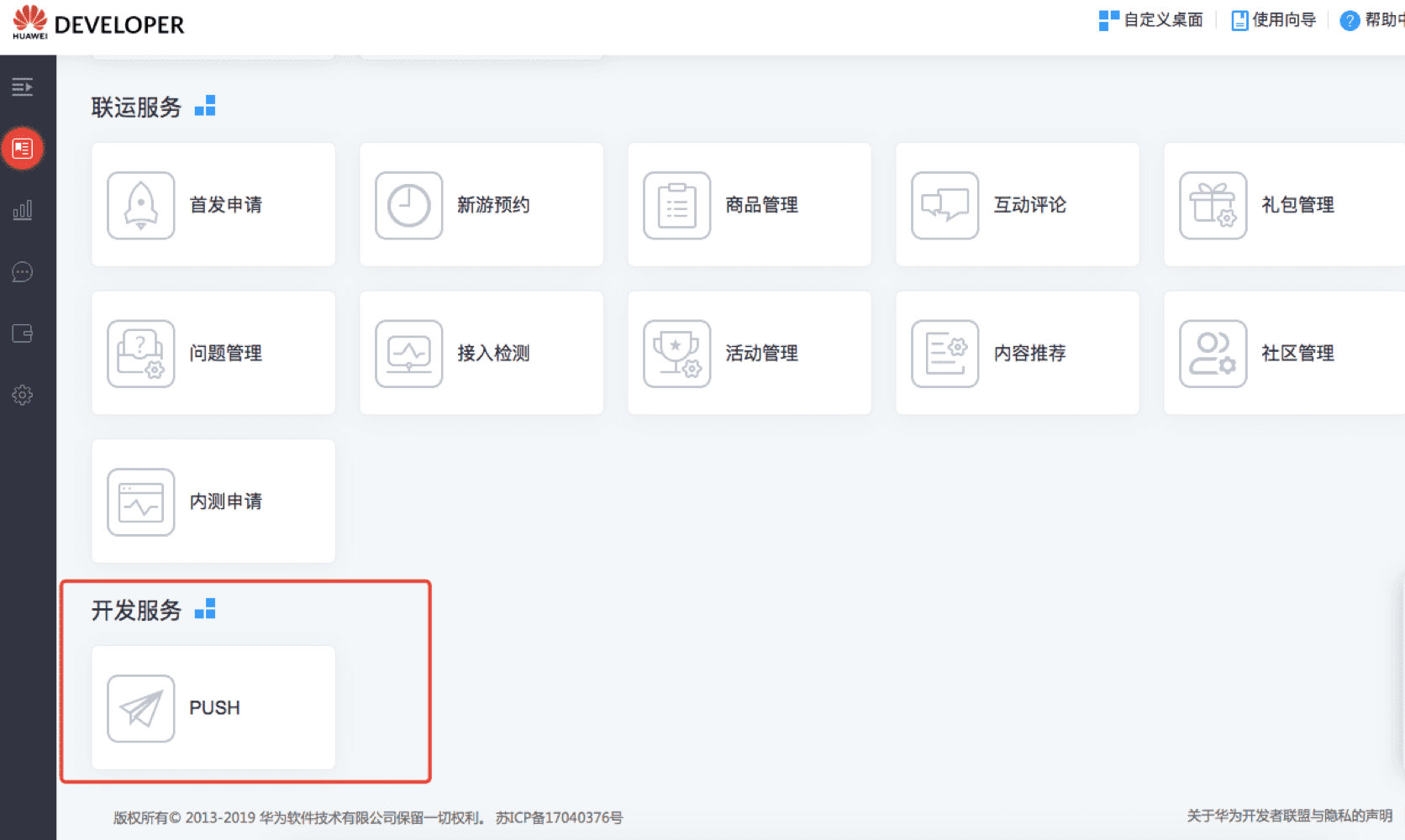
Task: Open the chat bubble messages sidebar icon
Action: (x=23, y=272)
